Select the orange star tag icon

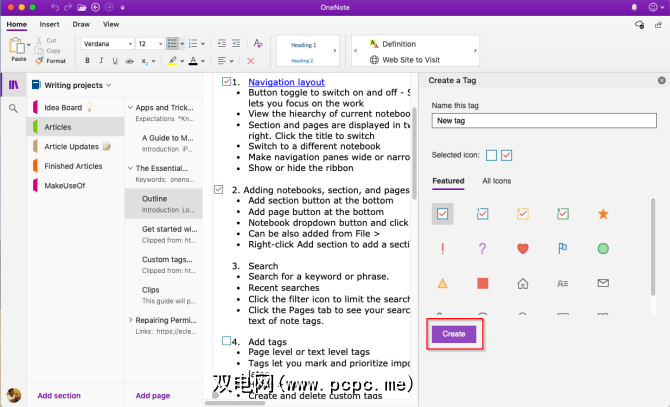(x=603, y=214)
